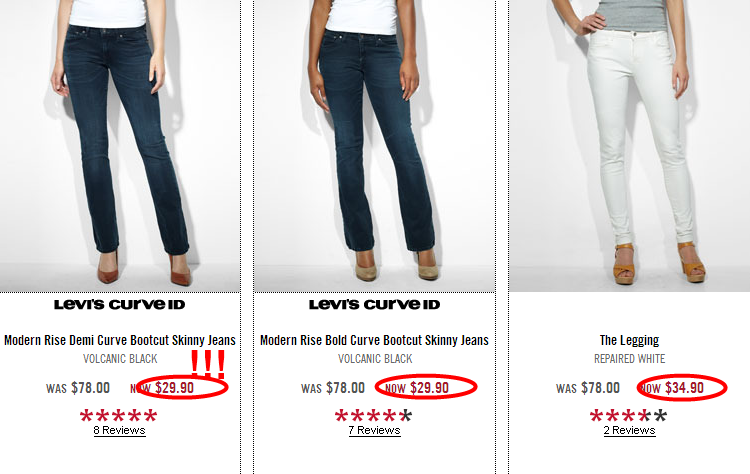This screenshot has width=750, height=474.
Task: Click the NOW $29.90 price for Bold Curve jeans
Action: point(417,388)
